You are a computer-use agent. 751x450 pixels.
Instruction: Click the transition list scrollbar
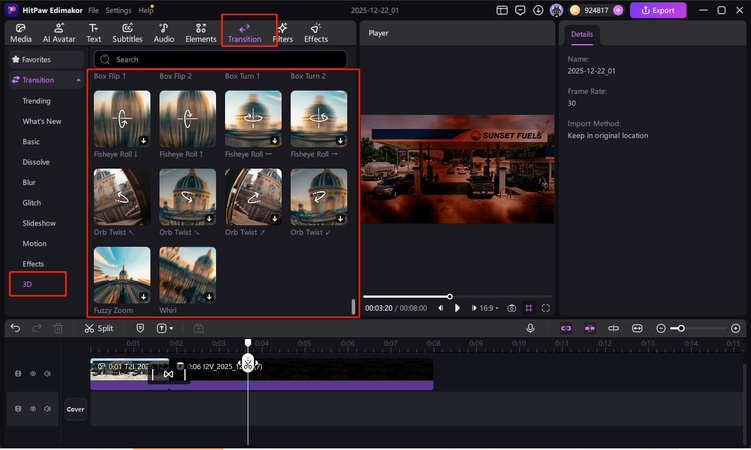353,307
